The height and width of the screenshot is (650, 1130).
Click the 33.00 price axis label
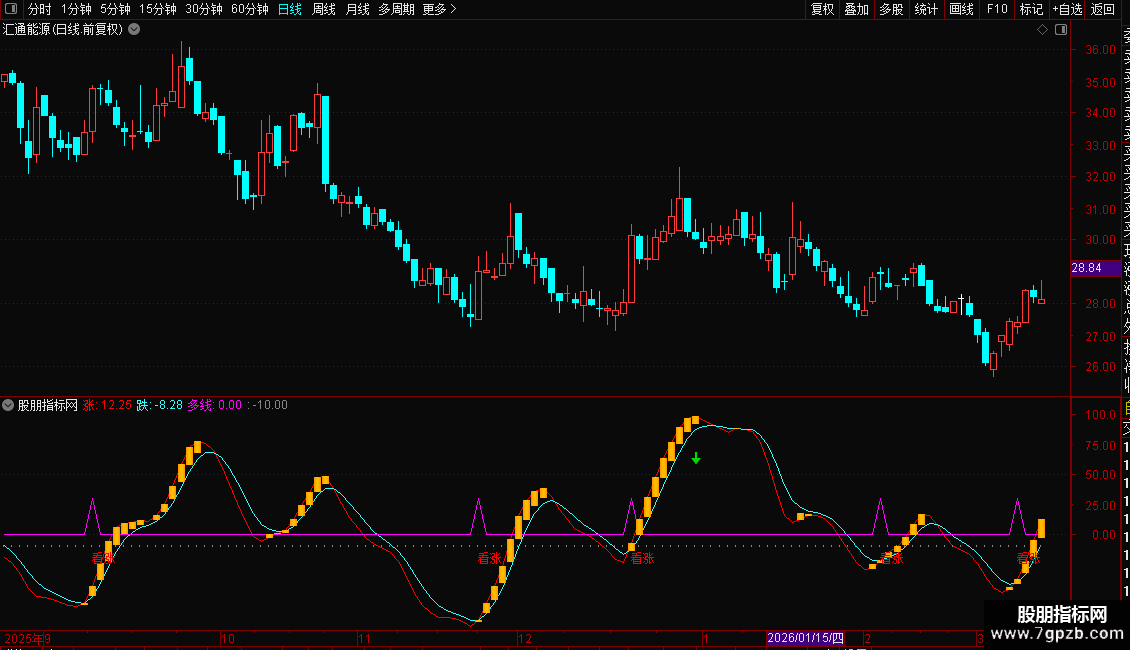coord(1100,145)
